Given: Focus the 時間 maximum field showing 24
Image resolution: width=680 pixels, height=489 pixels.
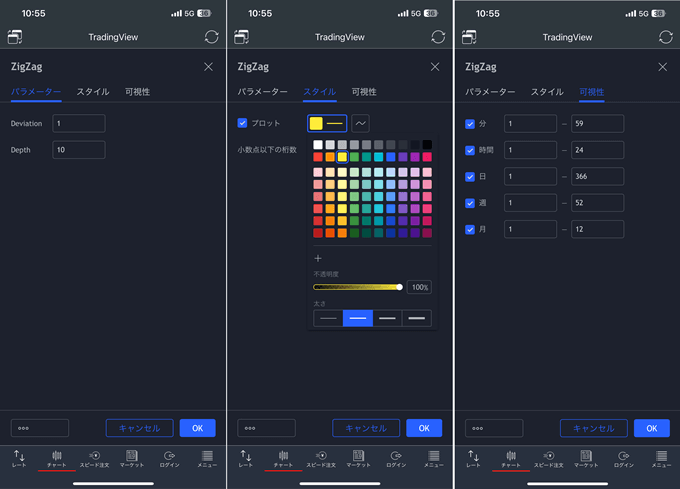Looking at the screenshot, I should (598, 150).
